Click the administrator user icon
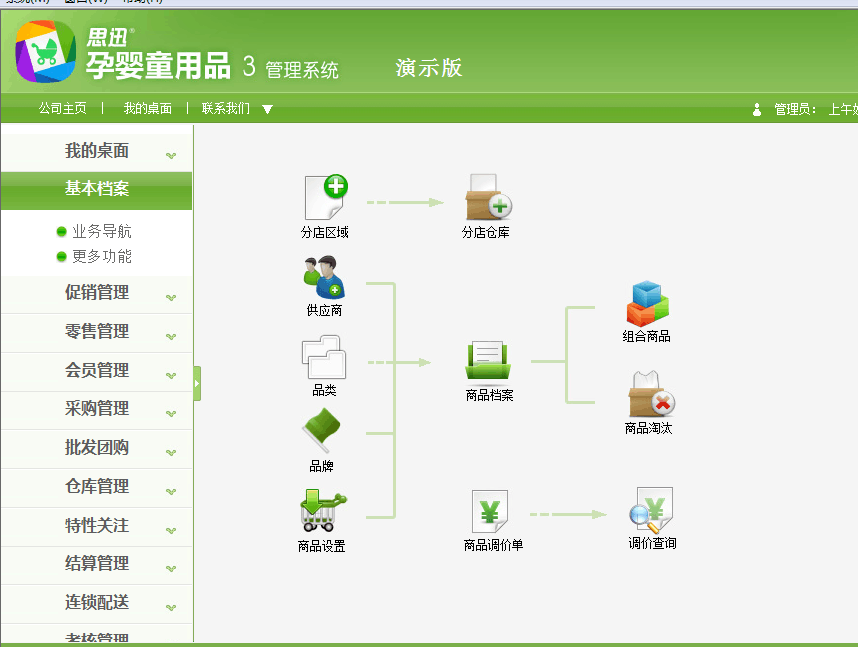 click(757, 109)
